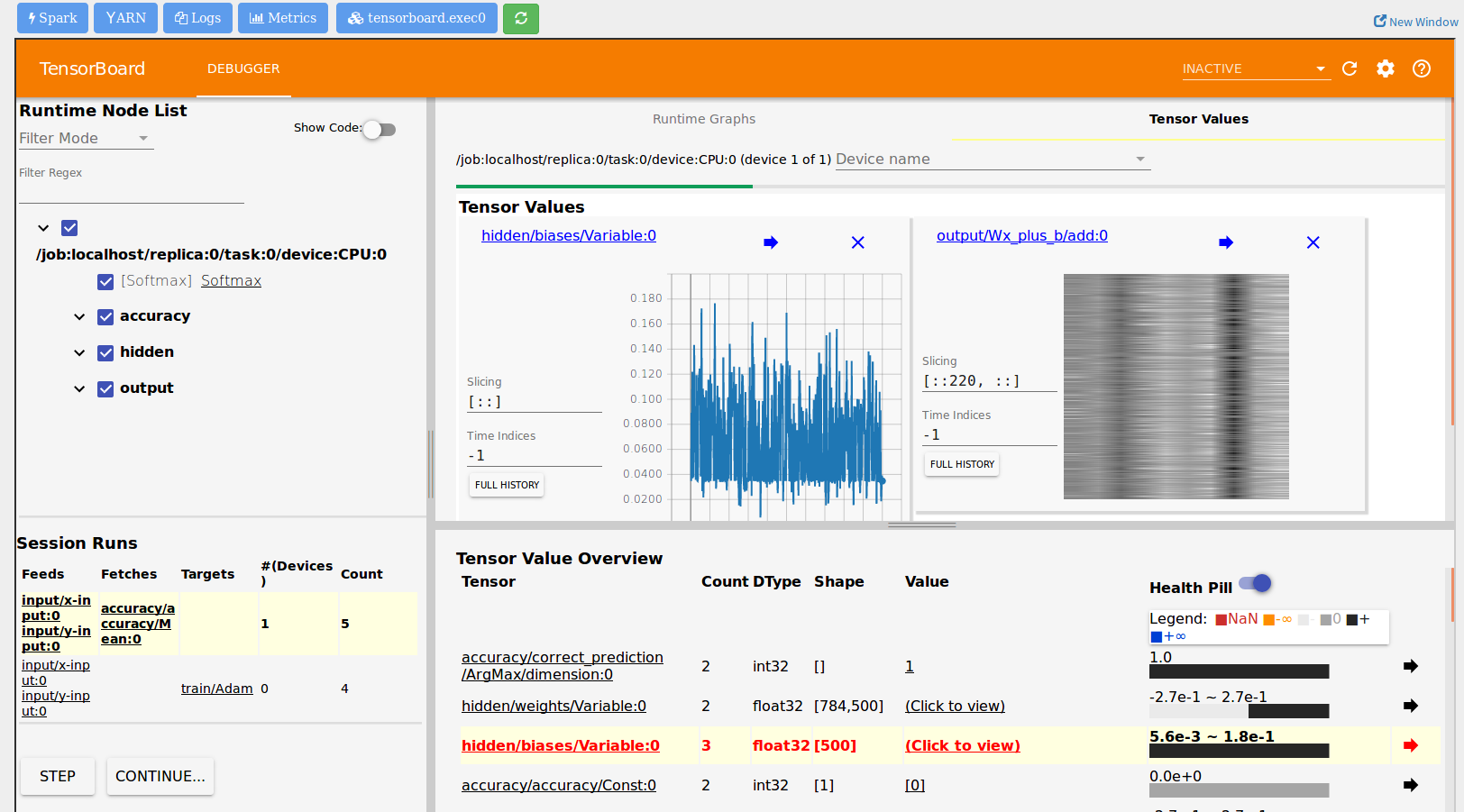This screenshot has height=812, width=1464.
Task: Uncheck the output node checkbox
Action: coord(105,388)
